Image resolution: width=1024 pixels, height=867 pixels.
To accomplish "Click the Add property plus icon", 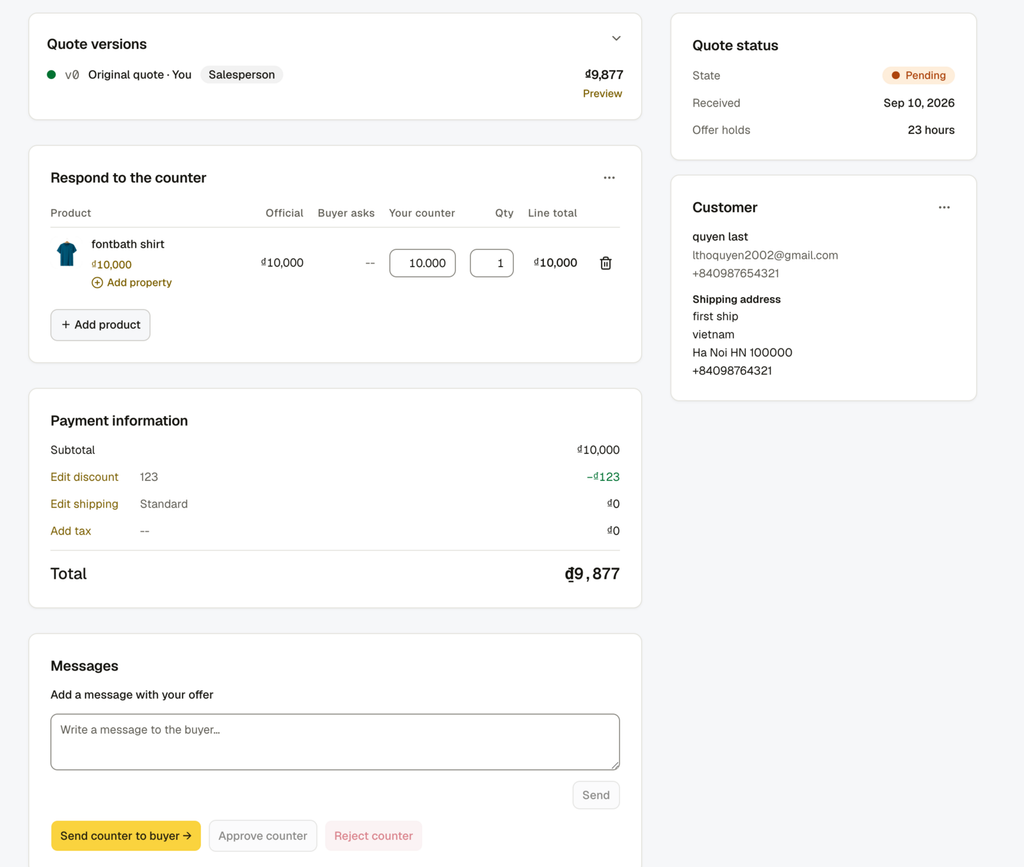I will click(97, 283).
